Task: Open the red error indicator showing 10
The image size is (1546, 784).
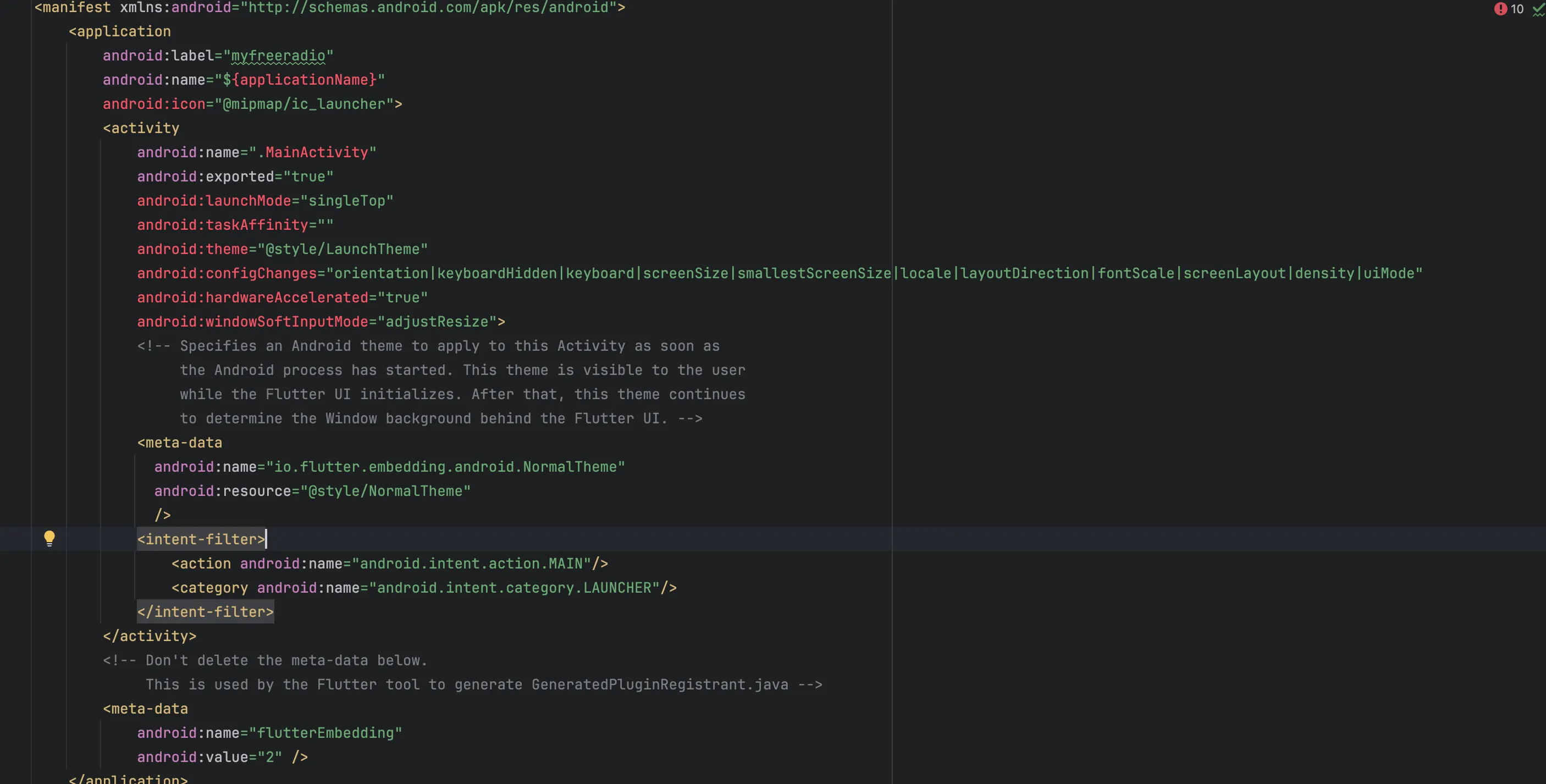Action: pos(1508,9)
